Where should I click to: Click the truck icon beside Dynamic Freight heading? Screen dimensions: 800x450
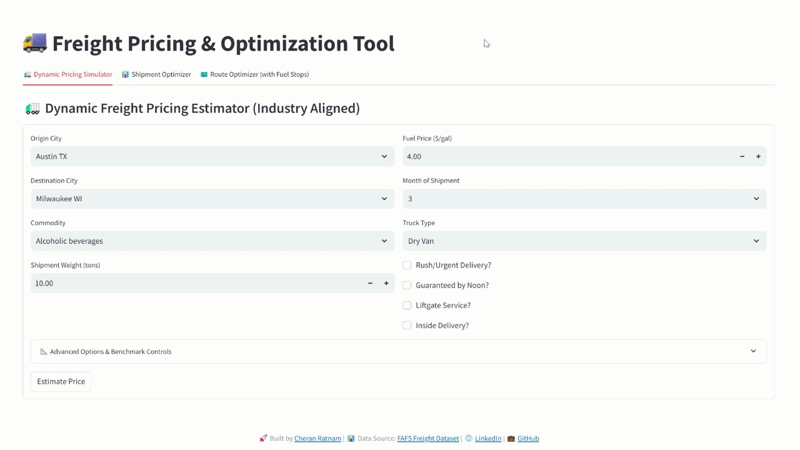[x=32, y=108]
